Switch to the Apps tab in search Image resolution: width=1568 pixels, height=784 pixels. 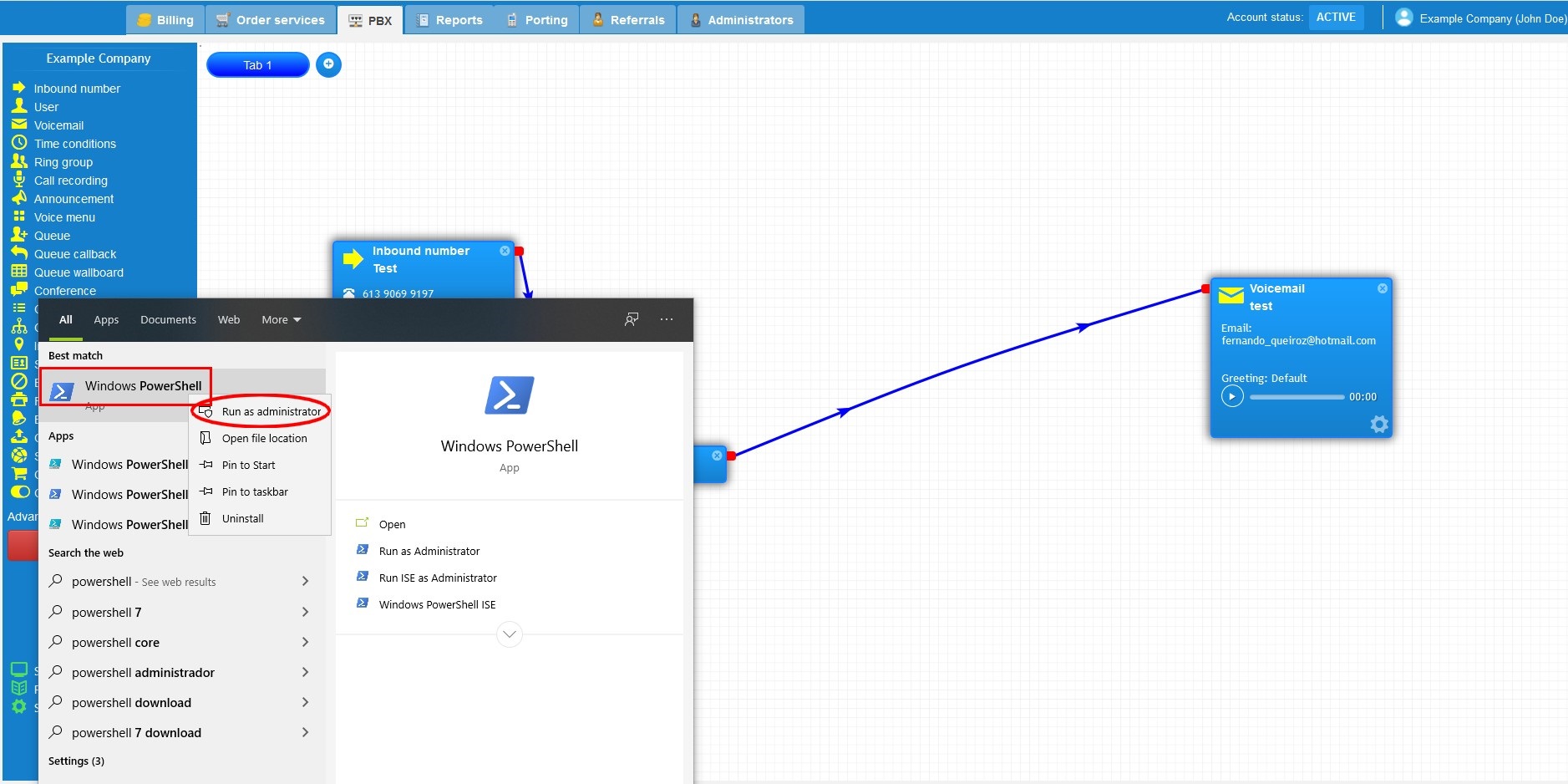106,319
